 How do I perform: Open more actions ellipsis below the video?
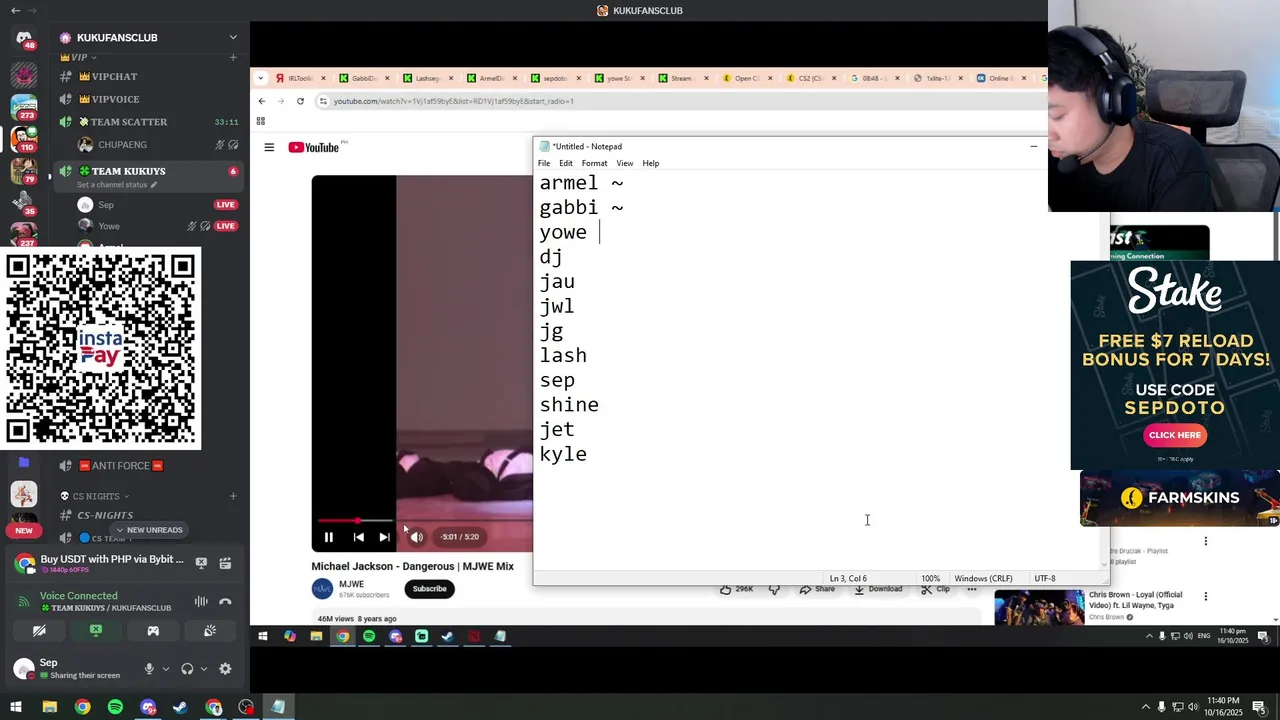pyautogui.click(x=971, y=589)
